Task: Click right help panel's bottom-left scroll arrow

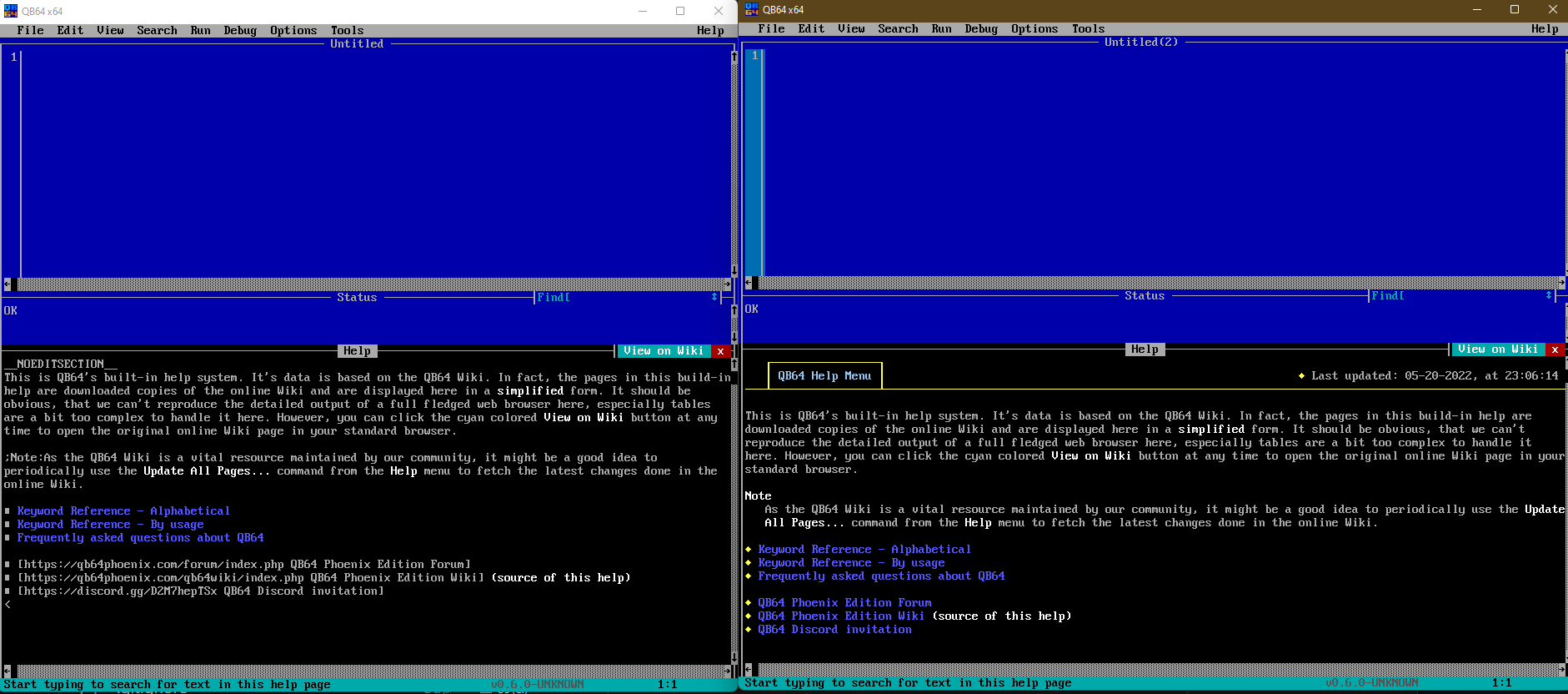Action: 748,670
